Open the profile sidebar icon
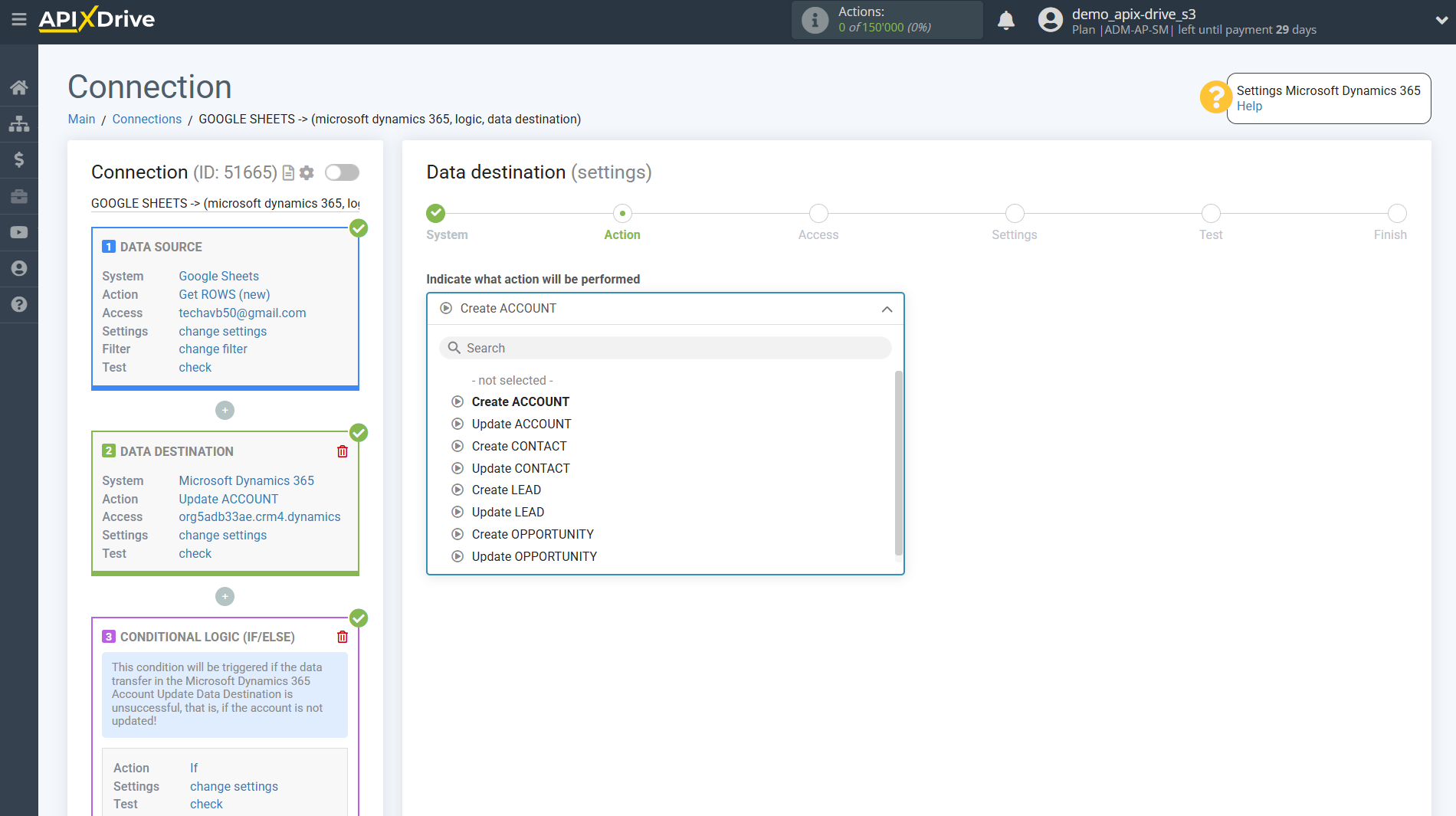This screenshot has width=1456, height=816. [19, 268]
